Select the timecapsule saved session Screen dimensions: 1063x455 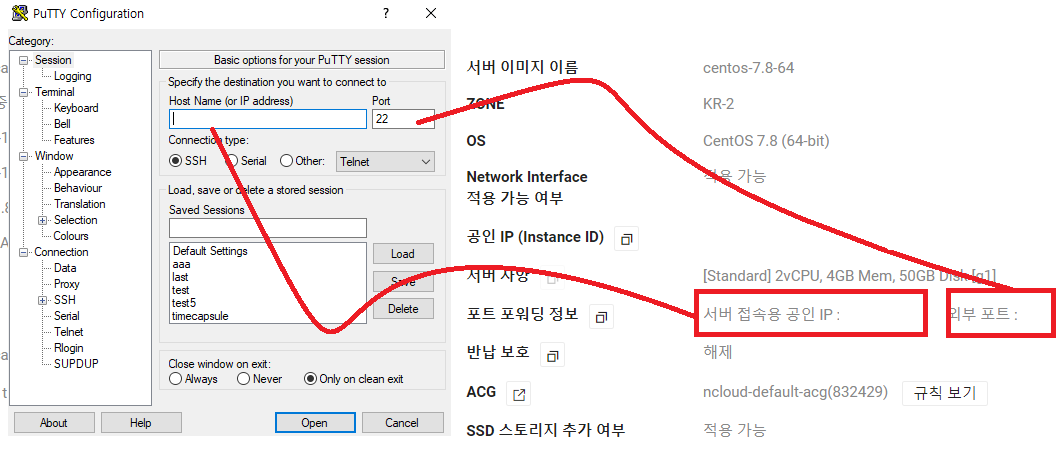pos(201,316)
